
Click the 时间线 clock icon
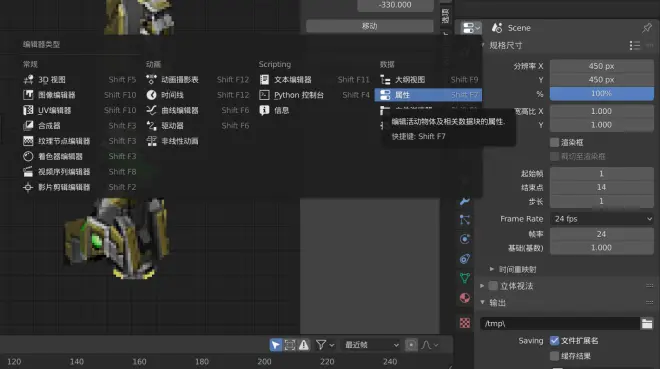click(x=151, y=95)
